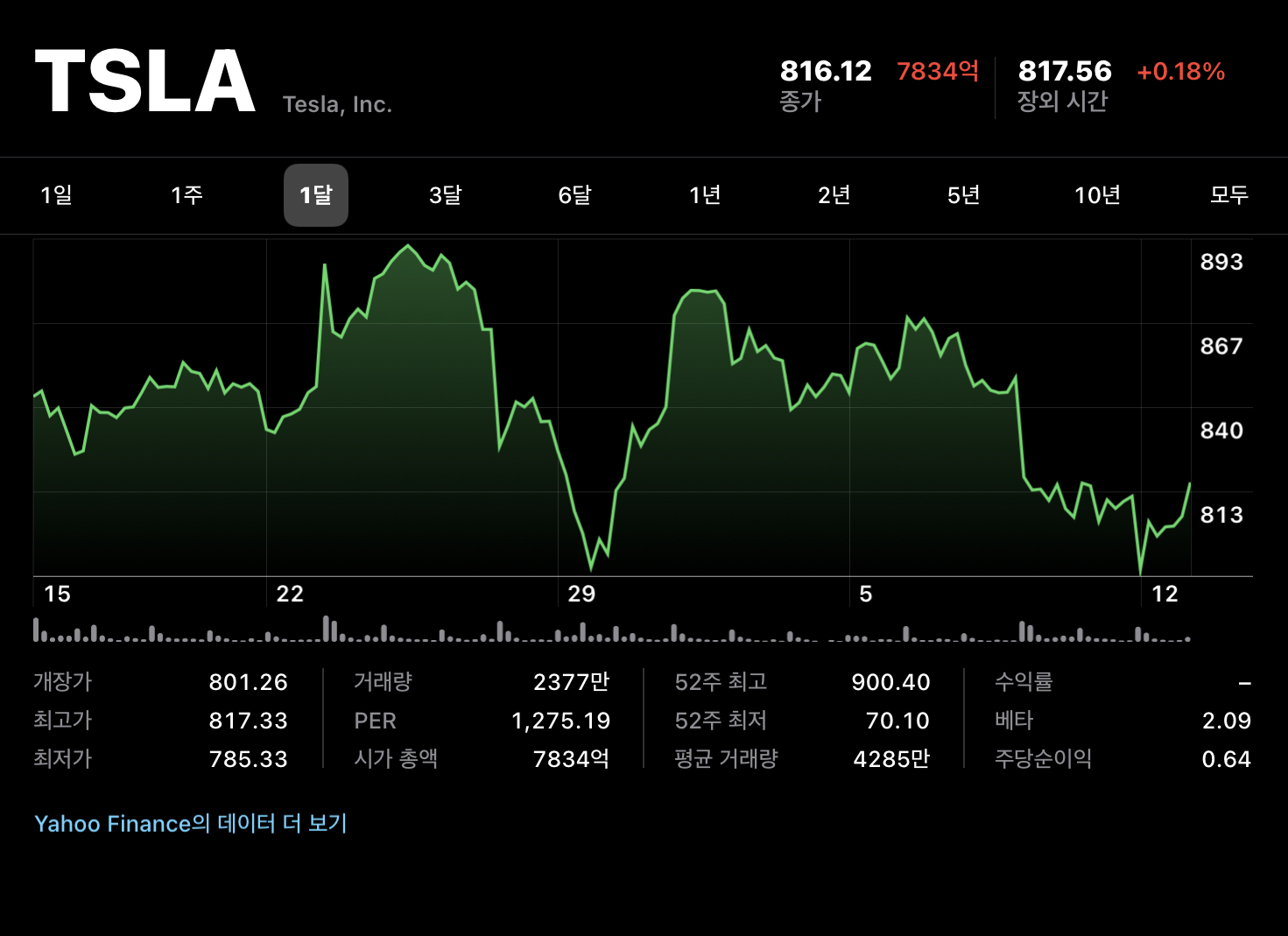Click the 최고가 label

point(62,721)
